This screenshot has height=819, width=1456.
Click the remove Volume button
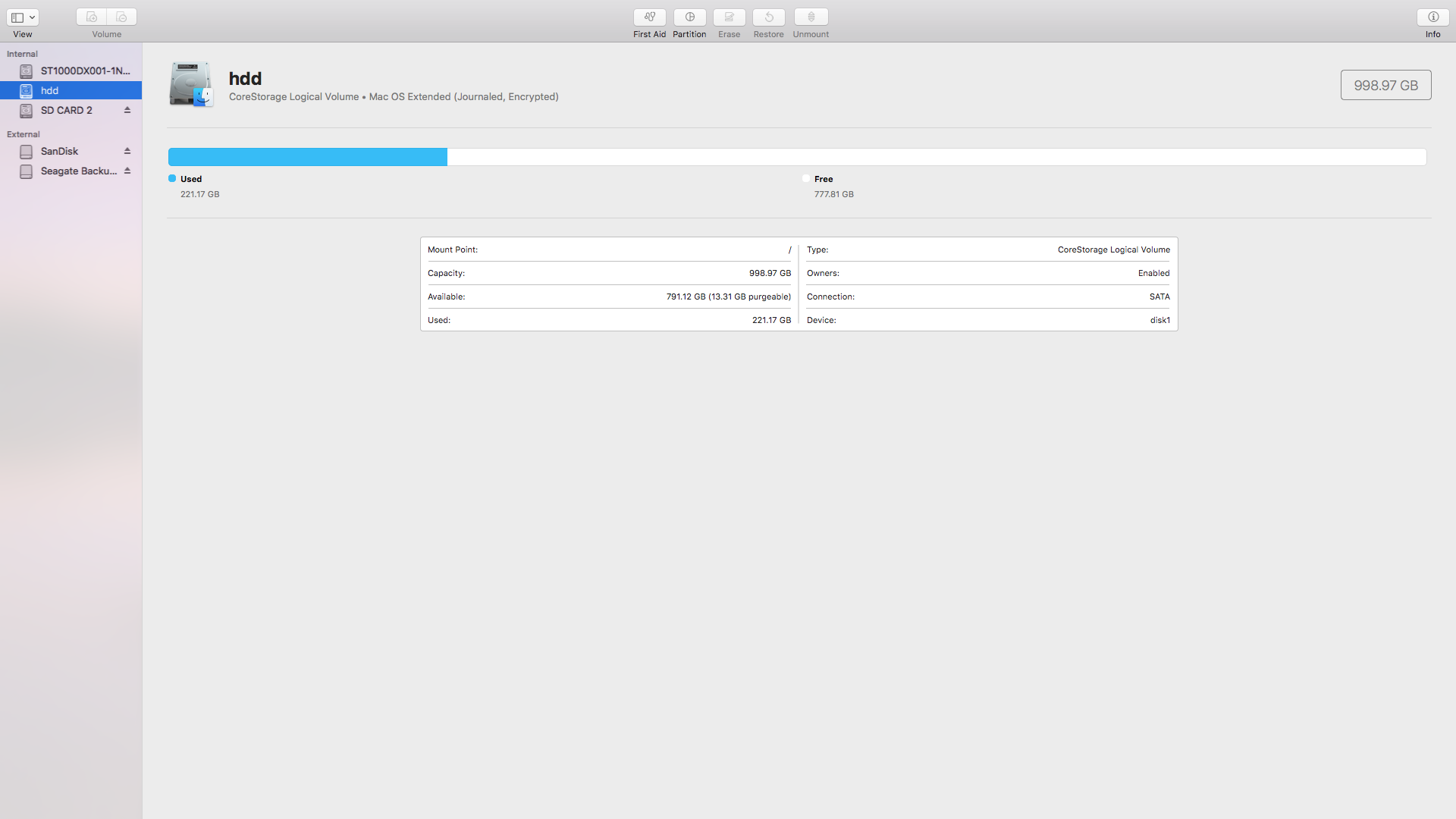121,17
